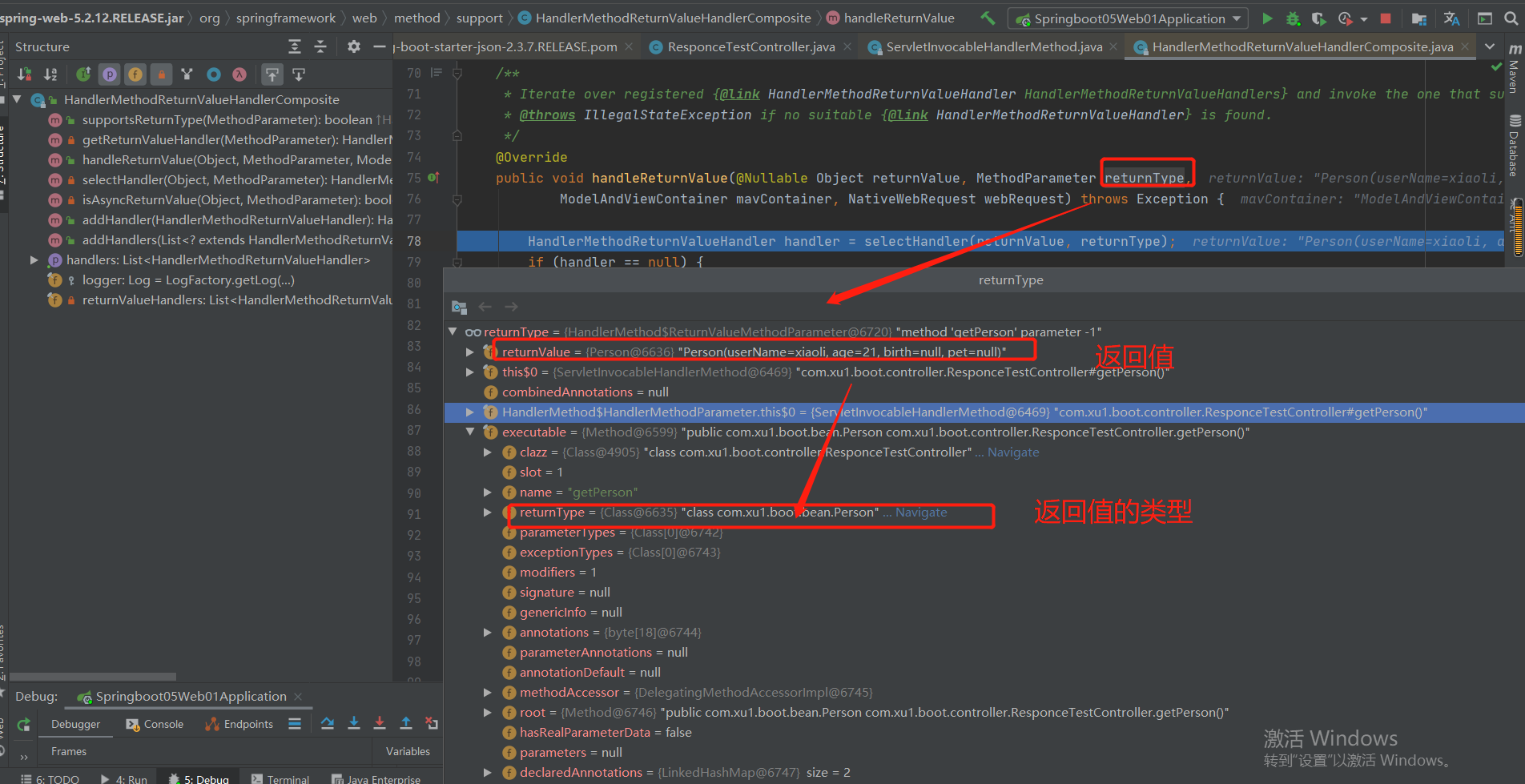Screen dimensions: 1525x784
Task: Click the red Stop button
Action: tap(1386, 18)
